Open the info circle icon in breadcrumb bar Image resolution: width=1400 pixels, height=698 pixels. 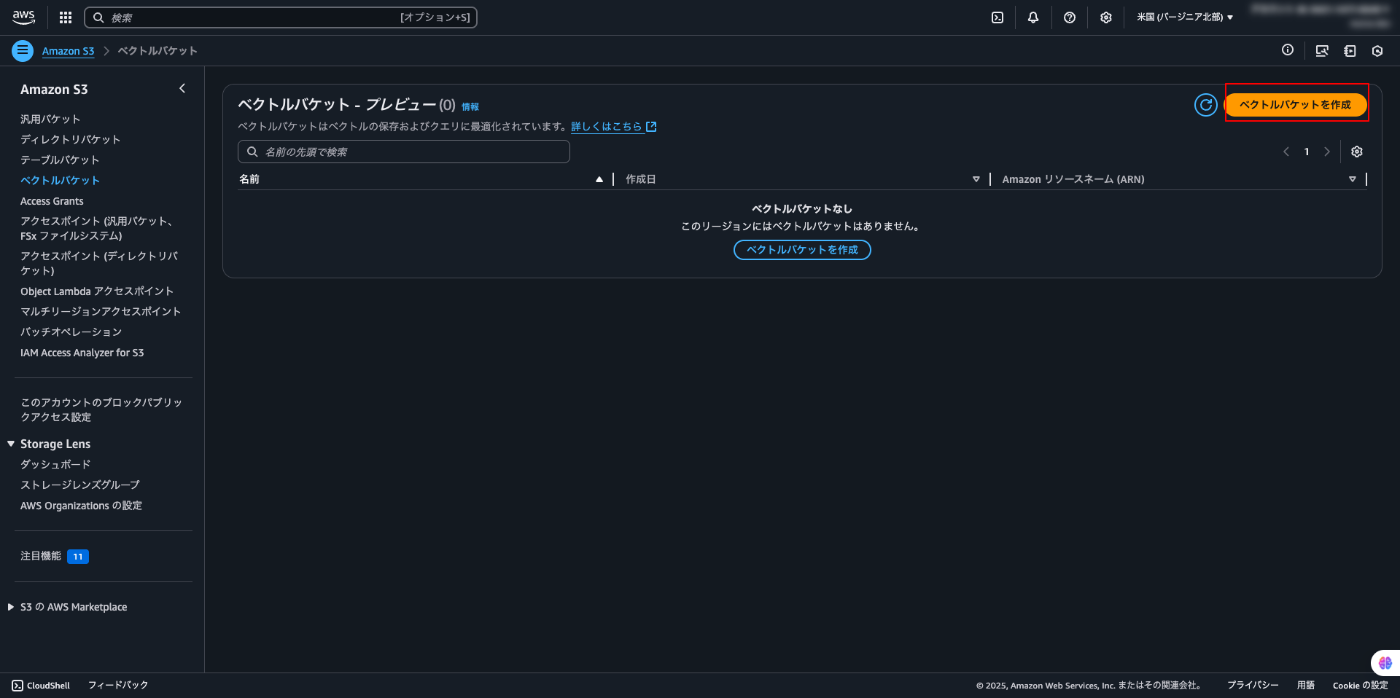[1288, 50]
